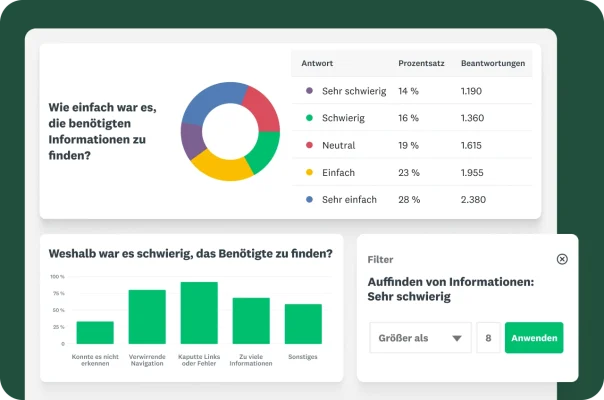Select the 'Einfach' answer label
The height and width of the screenshot is (400, 604).
pyautogui.click(x=338, y=172)
